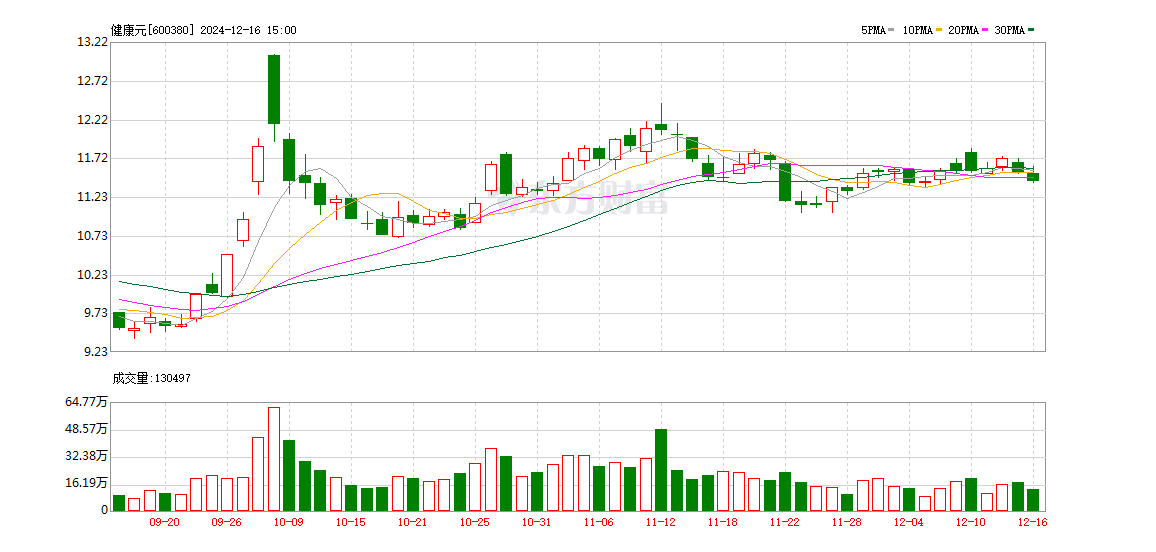1156x552 pixels.
Task: Click the 12-10 date label
Action: pyautogui.click(x=970, y=522)
